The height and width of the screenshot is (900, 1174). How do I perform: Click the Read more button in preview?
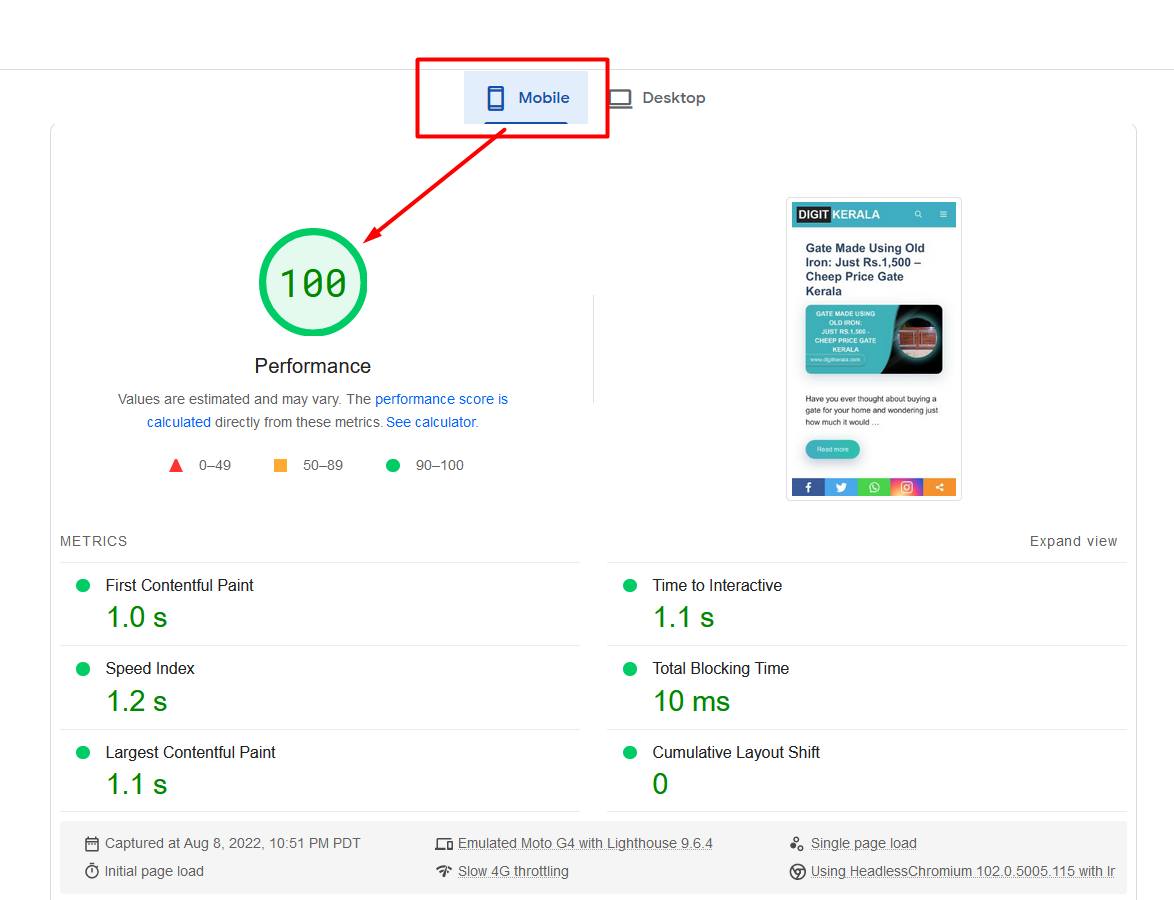[x=832, y=449]
